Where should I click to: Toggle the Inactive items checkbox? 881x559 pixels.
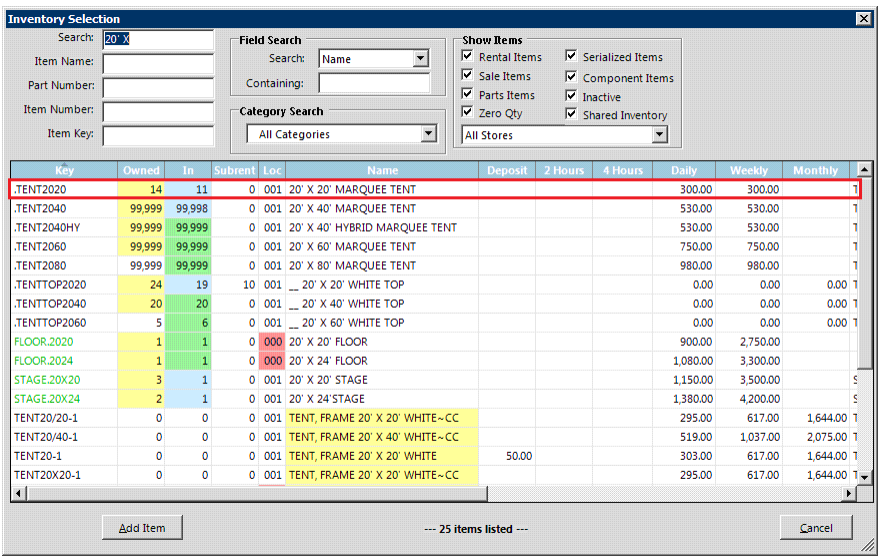572,96
